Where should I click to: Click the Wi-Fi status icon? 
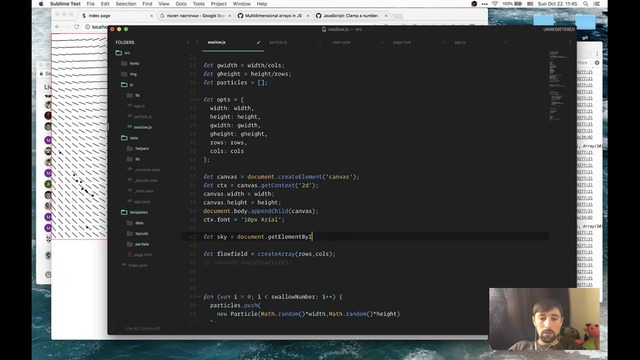pyautogui.click(x=495, y=4)
